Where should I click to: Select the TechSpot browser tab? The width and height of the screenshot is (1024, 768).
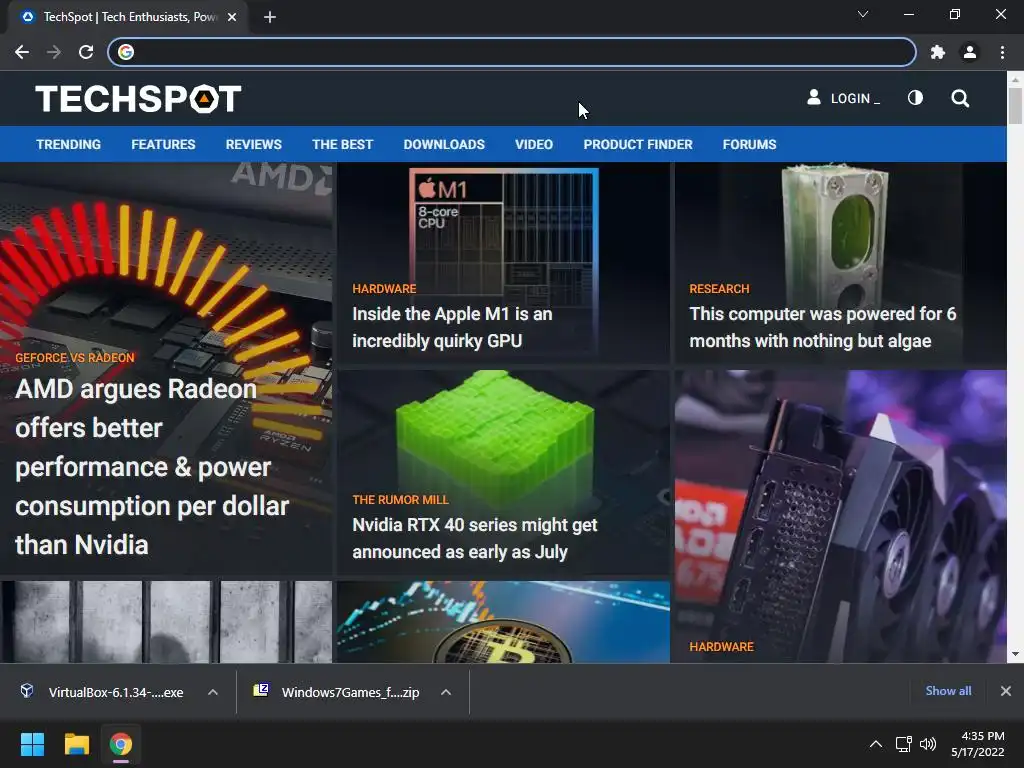tap(128, 17)
